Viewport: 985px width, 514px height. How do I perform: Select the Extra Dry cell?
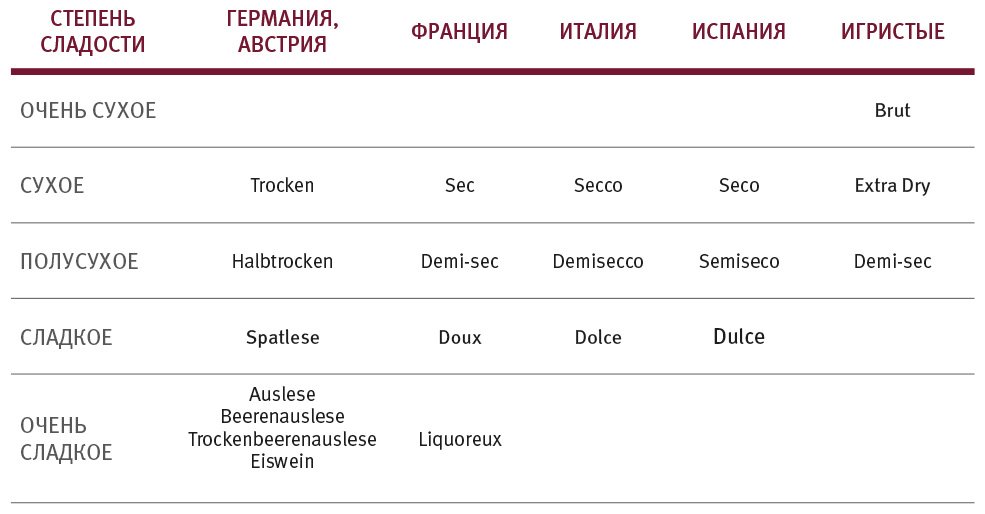click(892, 185)
